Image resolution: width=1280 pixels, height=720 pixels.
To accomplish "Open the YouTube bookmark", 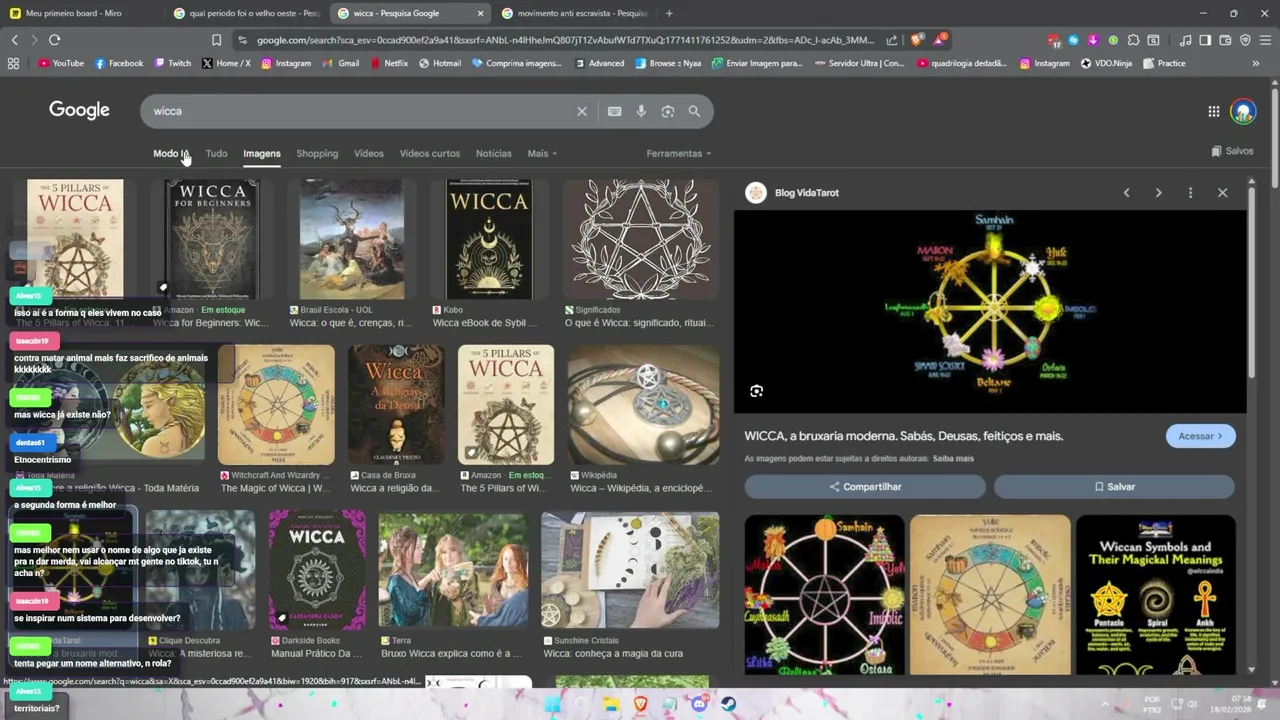I will click(61, 63).
